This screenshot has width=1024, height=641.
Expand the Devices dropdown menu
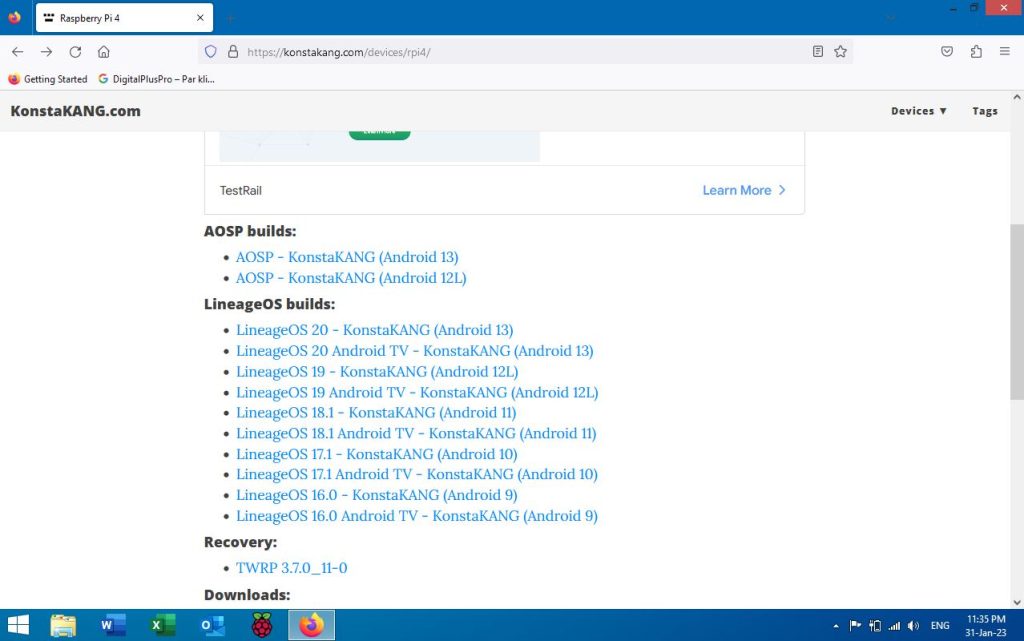919,111
